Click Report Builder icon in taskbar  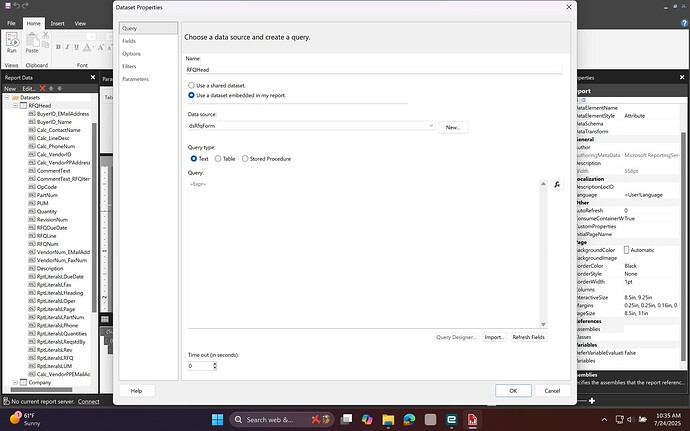(472, 420)
